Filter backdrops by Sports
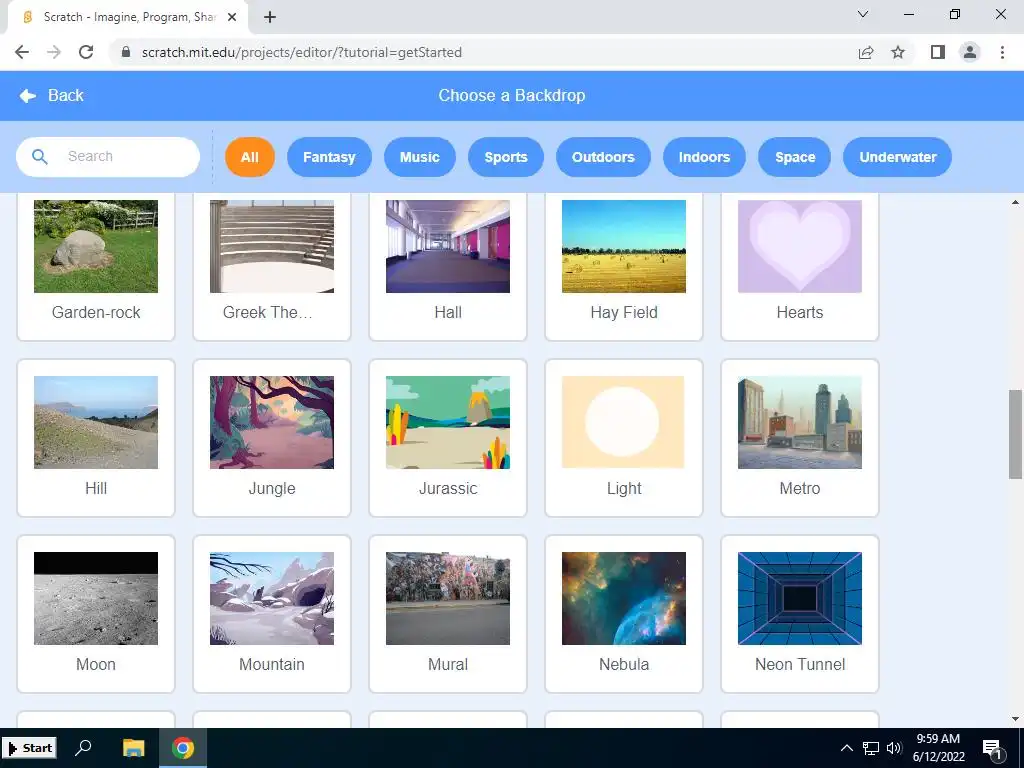Image resolution: width=1024 pixels, height=768 pixels. click(505, 157)
